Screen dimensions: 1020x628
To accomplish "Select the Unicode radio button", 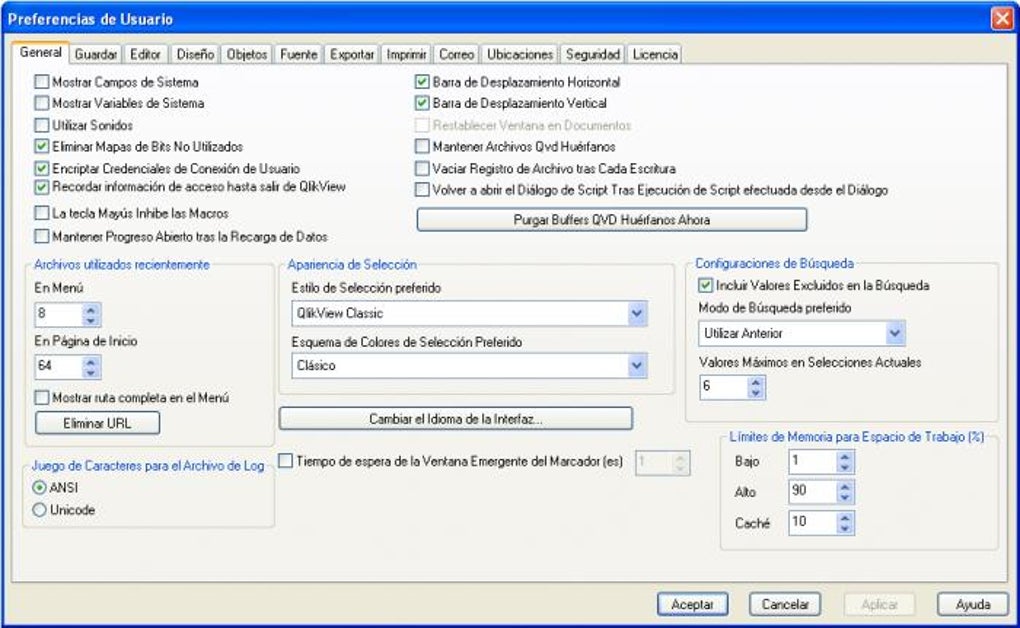I will (x=40, y=510).
